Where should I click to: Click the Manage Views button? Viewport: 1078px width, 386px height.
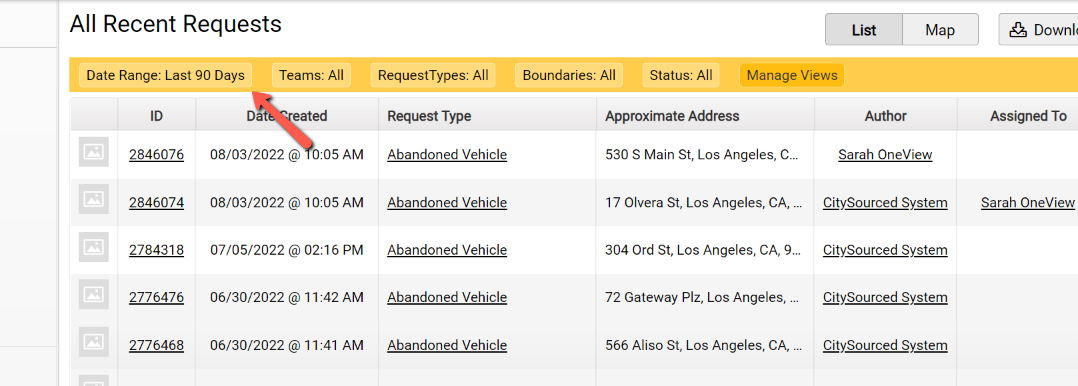click(792, 75)
